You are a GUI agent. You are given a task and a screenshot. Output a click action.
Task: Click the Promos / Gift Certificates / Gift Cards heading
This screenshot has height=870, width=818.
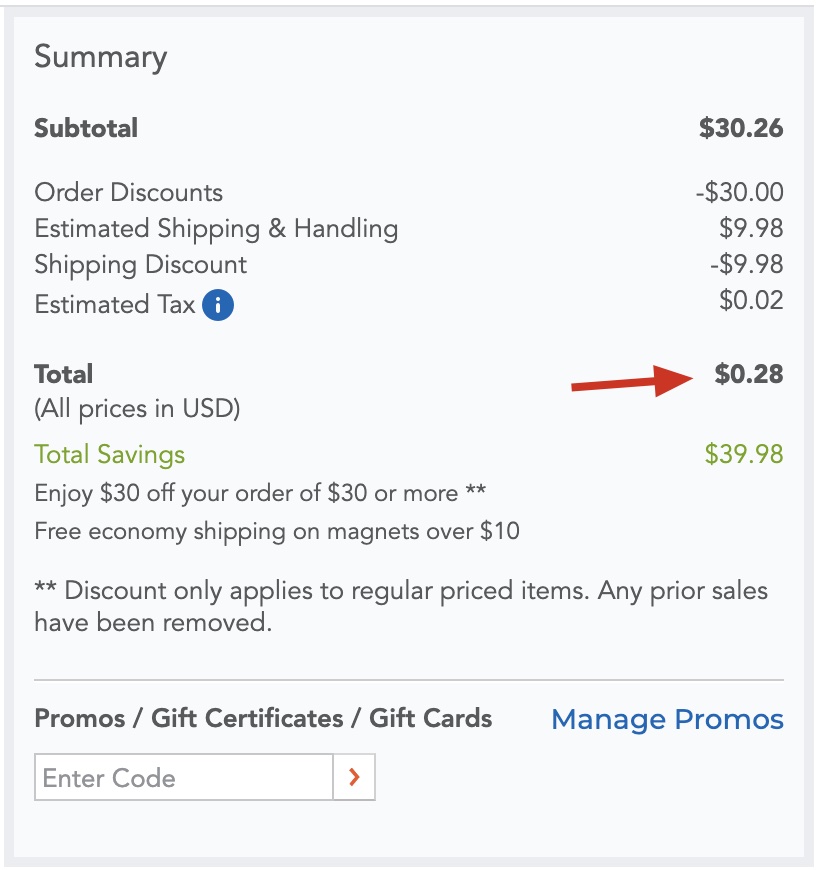click(263, 718)
